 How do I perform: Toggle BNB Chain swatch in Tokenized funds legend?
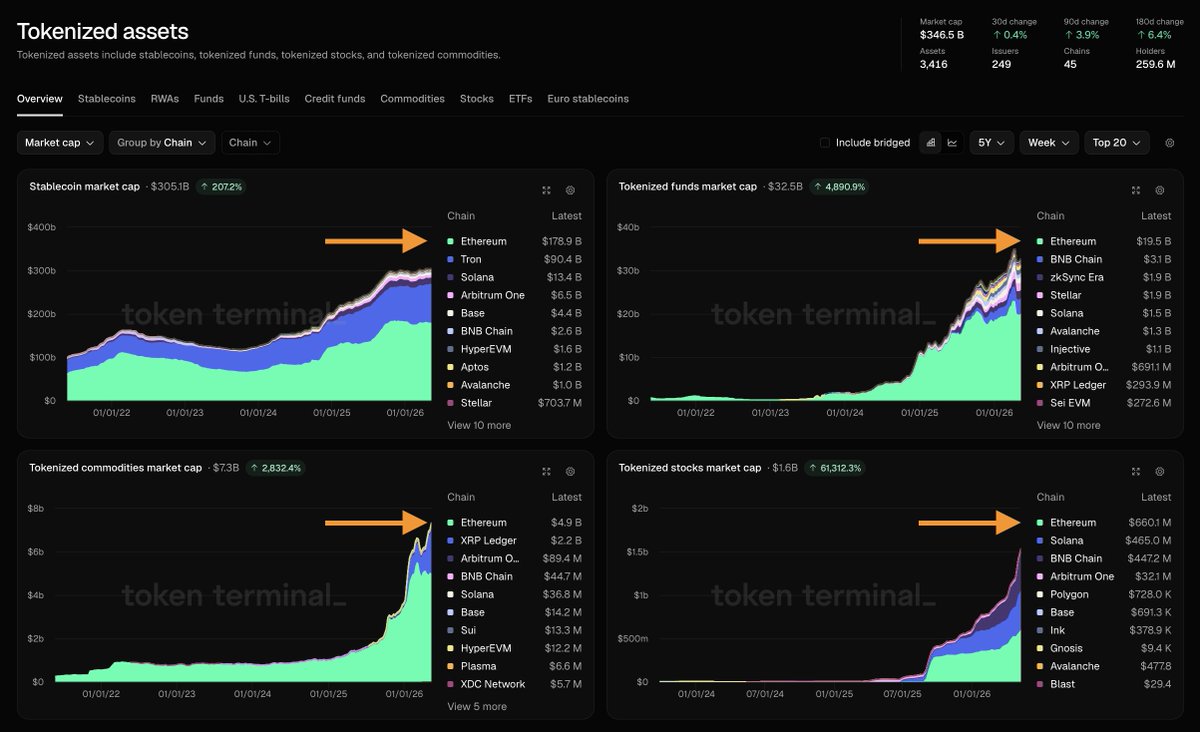[x=1041, y=259]
